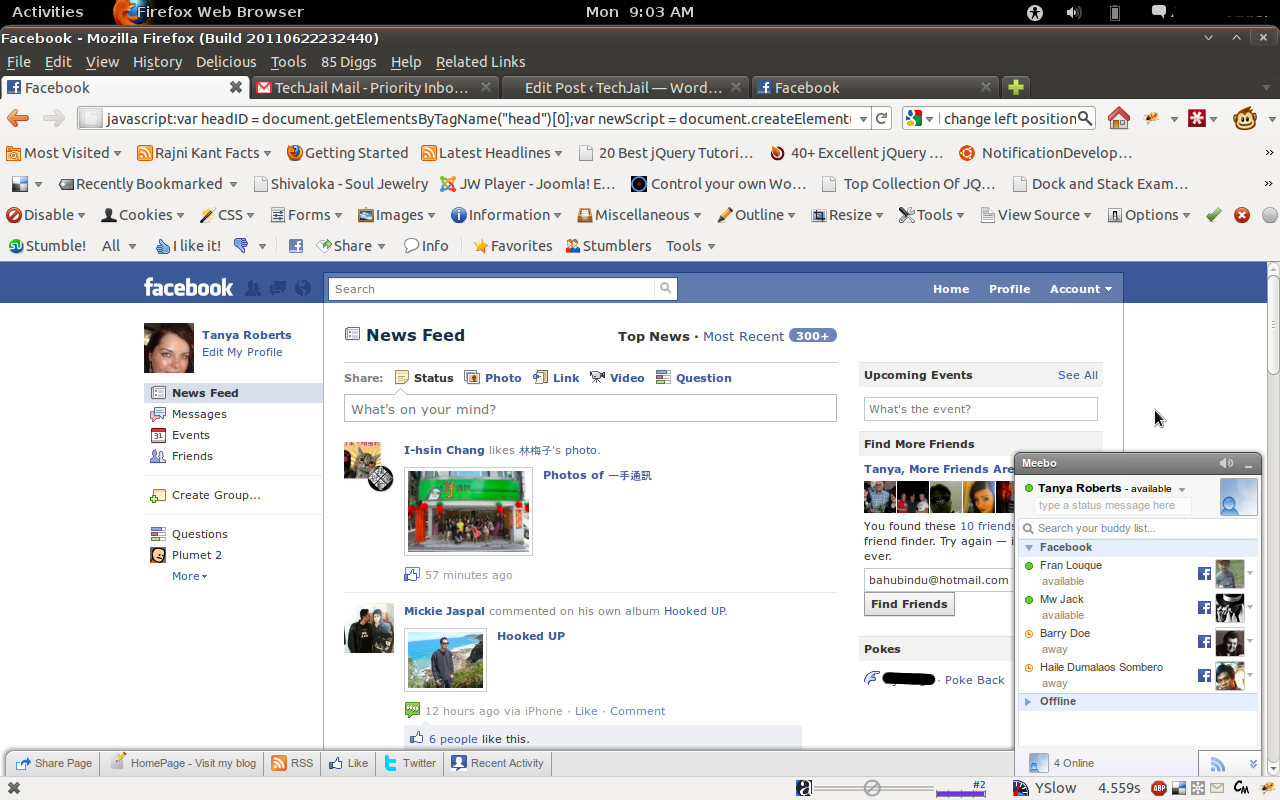Click What's on your mind field

click(590, 409)
